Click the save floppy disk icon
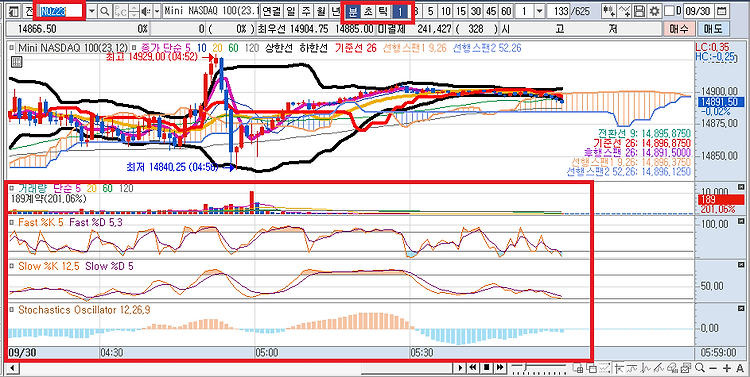750x377 pixels. coord(640,10)
